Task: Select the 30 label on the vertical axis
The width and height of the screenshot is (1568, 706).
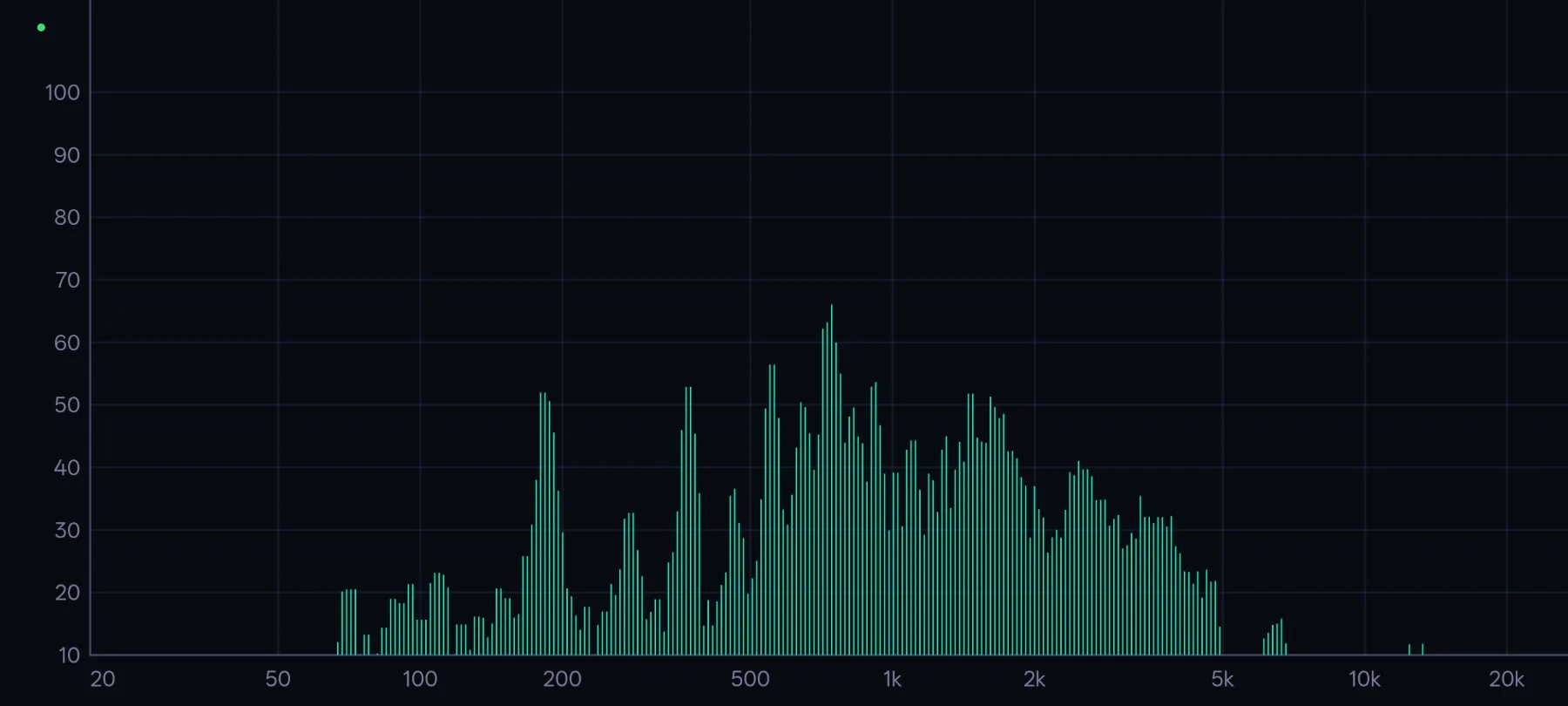Action: [x=67, y=530]
